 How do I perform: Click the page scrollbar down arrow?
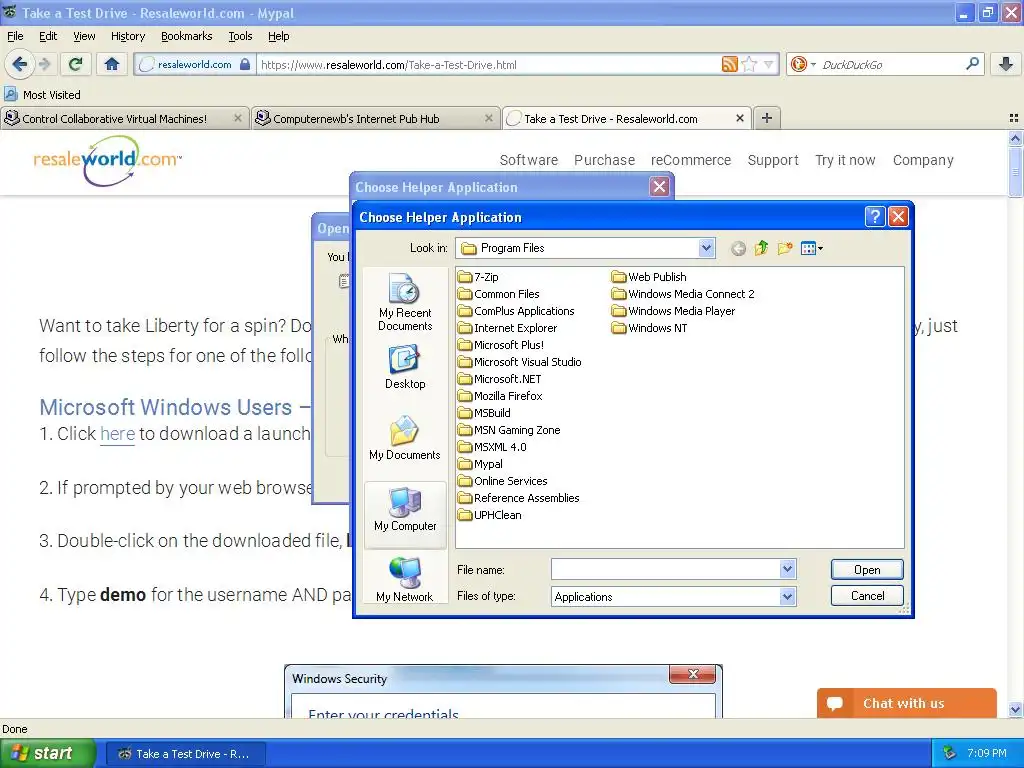(x=1015, y=709)
